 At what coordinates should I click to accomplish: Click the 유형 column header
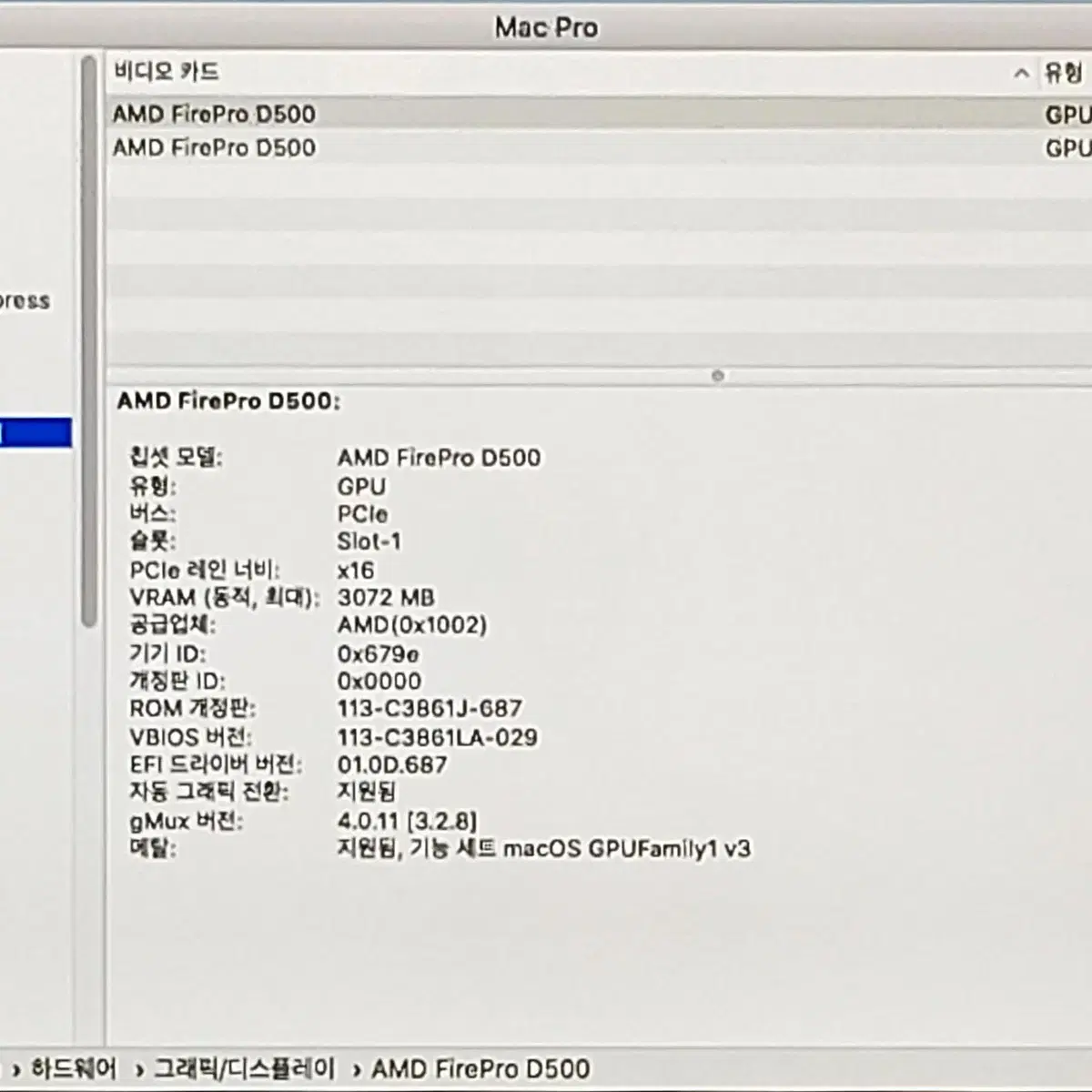[x=1063, y=72]
